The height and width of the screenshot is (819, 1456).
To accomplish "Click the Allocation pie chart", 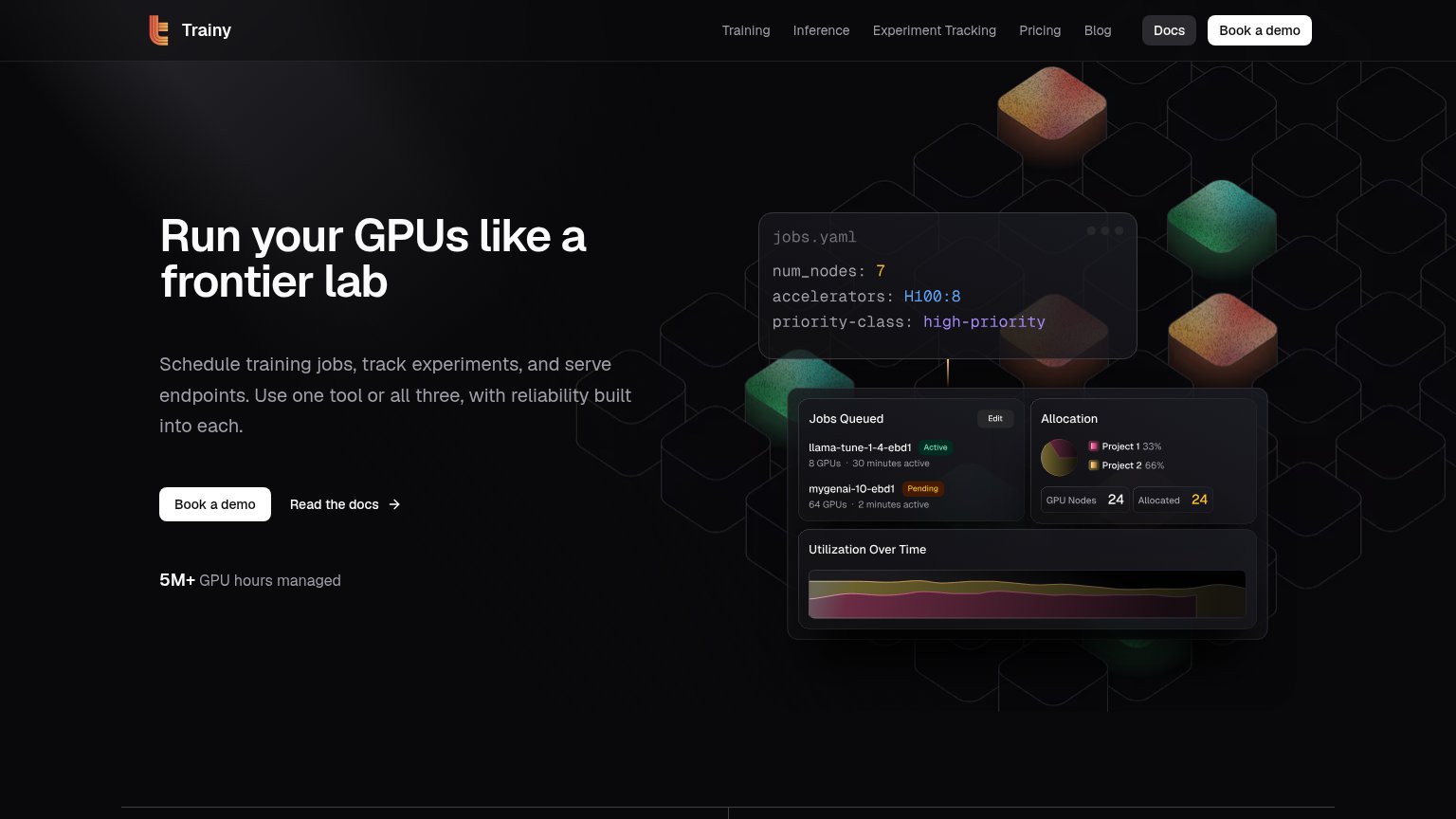I will [x=1060, y=457].
